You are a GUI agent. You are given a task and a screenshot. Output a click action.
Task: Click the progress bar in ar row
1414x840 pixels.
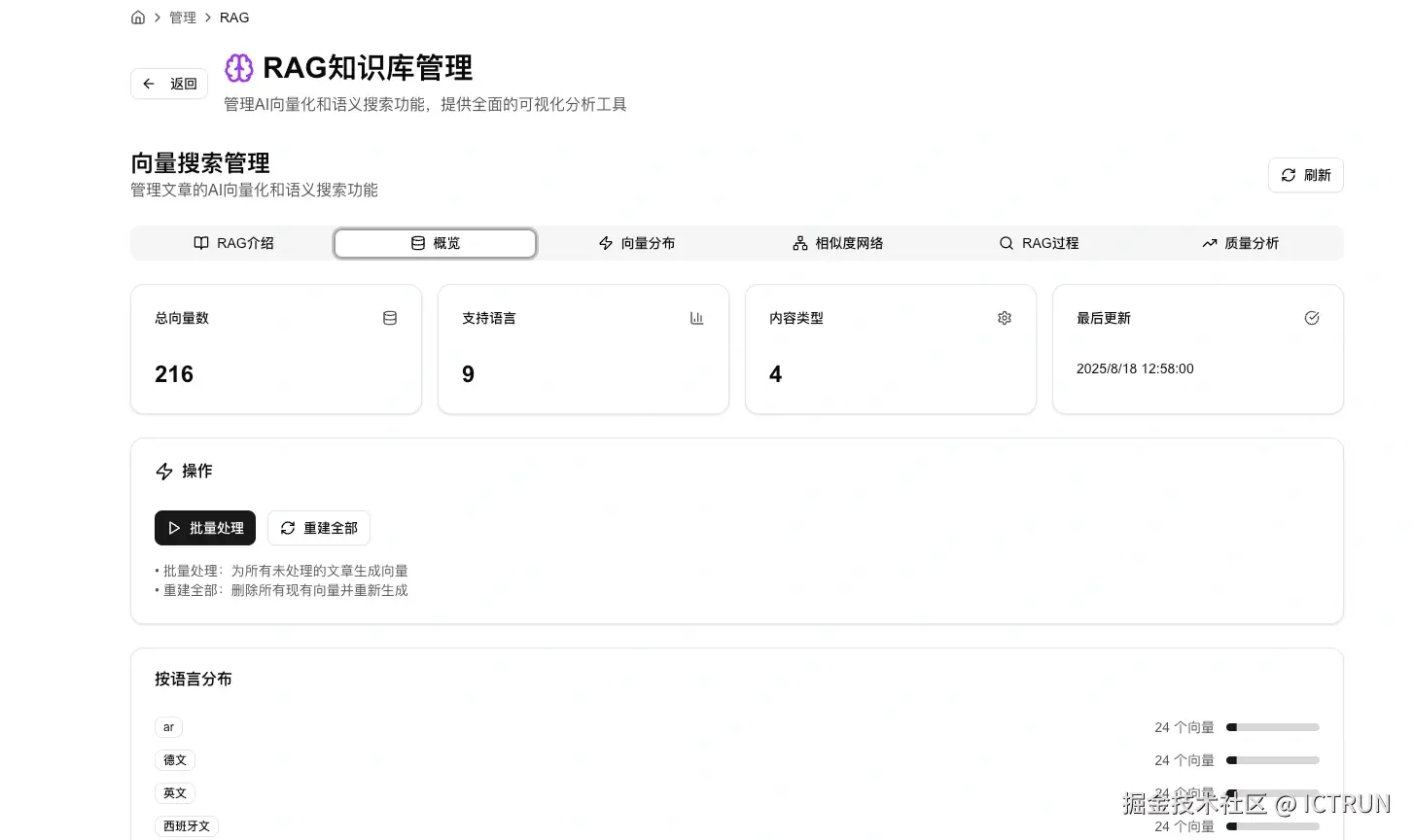pyautogui.click(x=1273, y=727)
